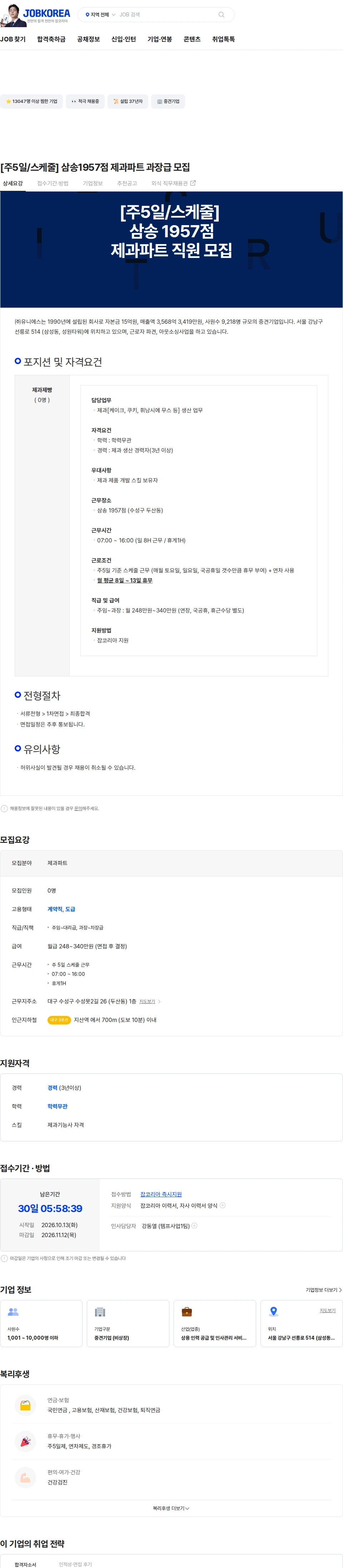Click the 편의·여가·건강 icon

pos(25,1477)
